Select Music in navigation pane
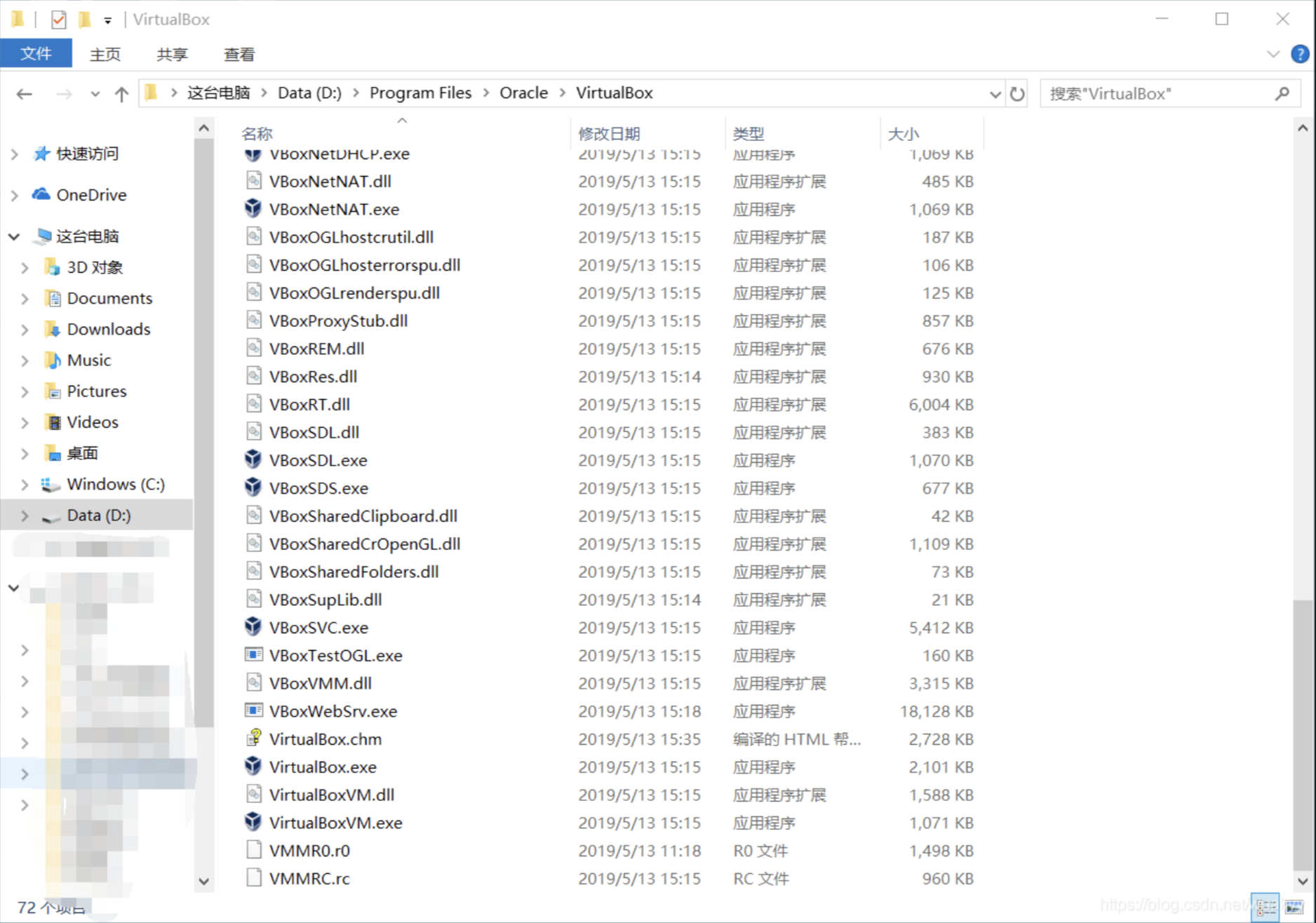Viewport: 1316px width, 923px height. pos(89,360)
